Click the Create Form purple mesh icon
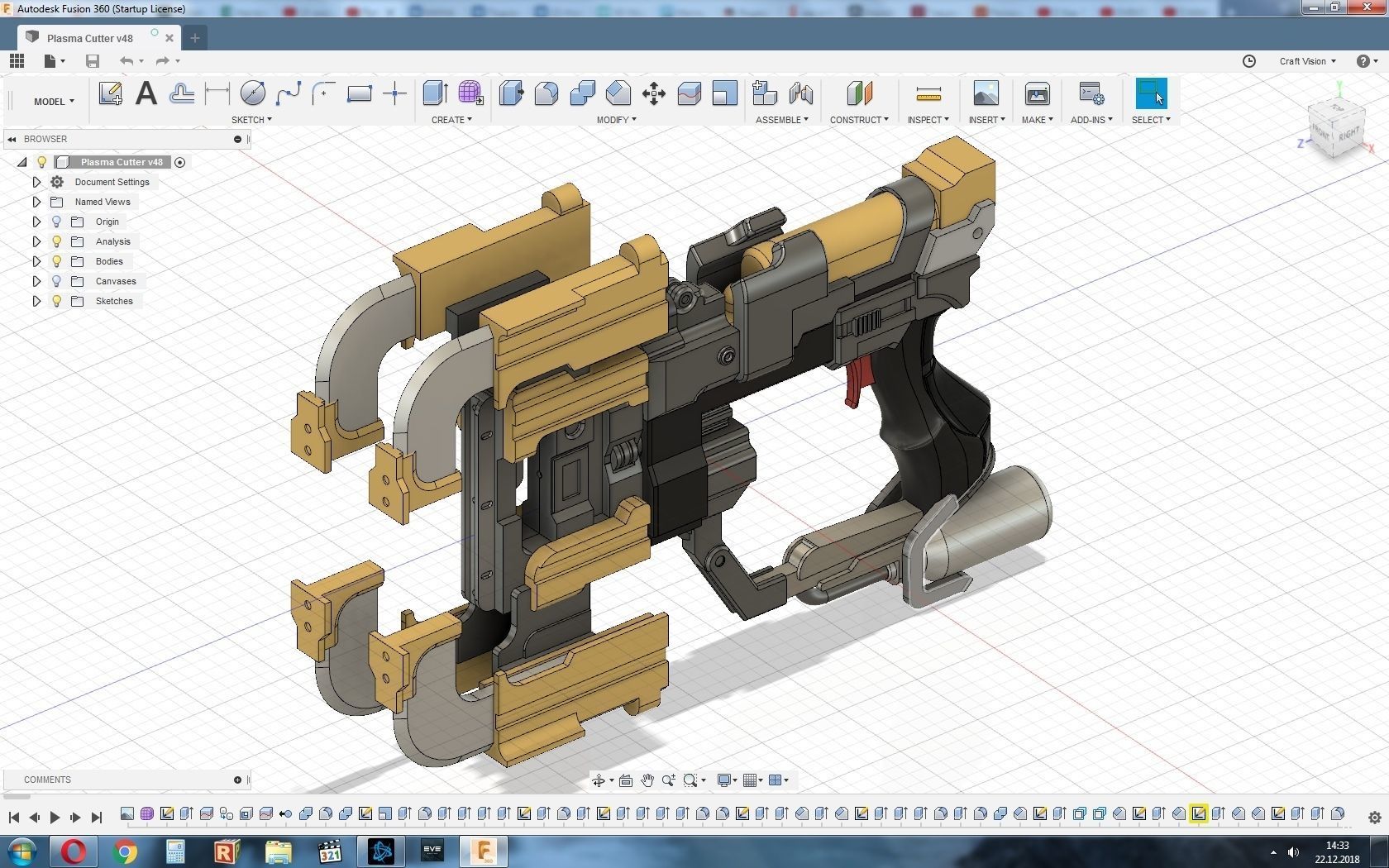 tap(470, 93)
